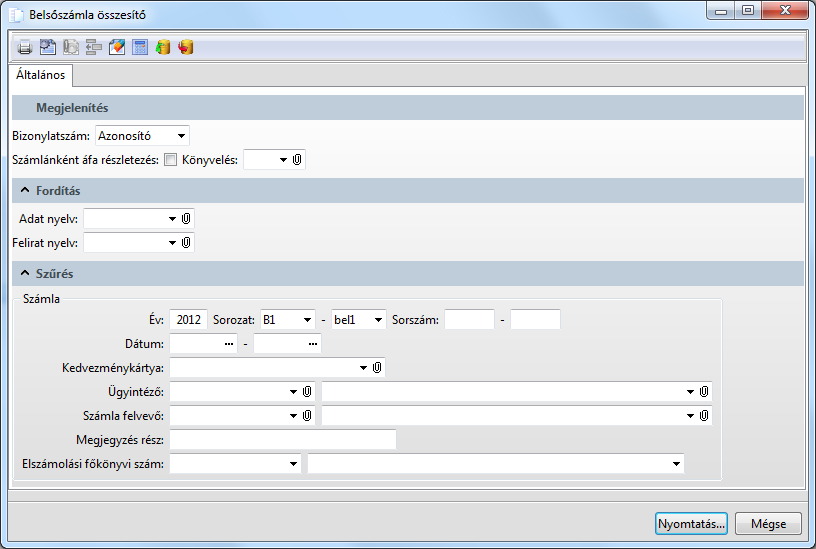Click the paperclip beside the first Ügyintéző field
The image size is (816, 549).
point(307,392)
